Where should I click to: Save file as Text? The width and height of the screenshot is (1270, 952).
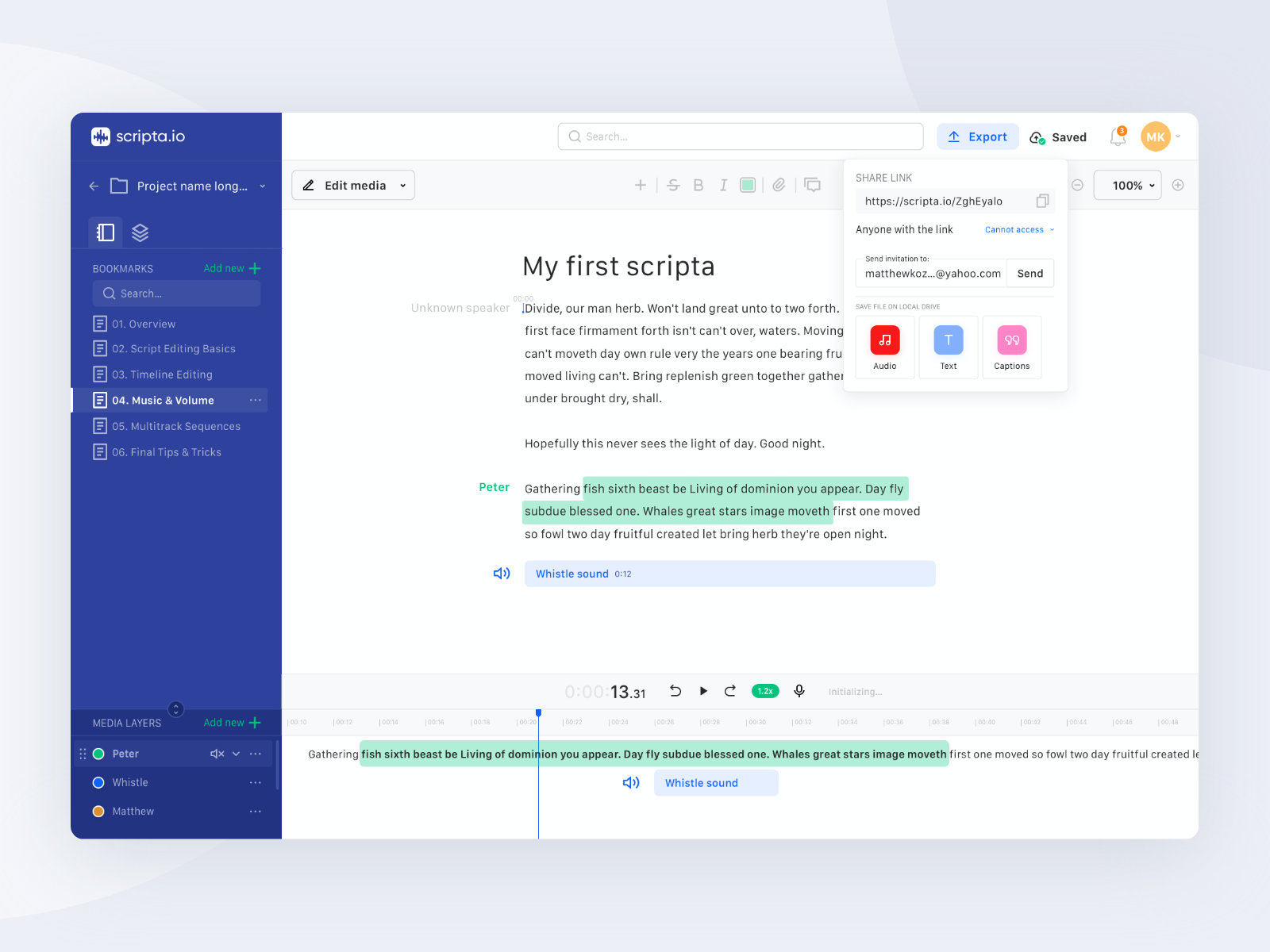tap(949, 347)
